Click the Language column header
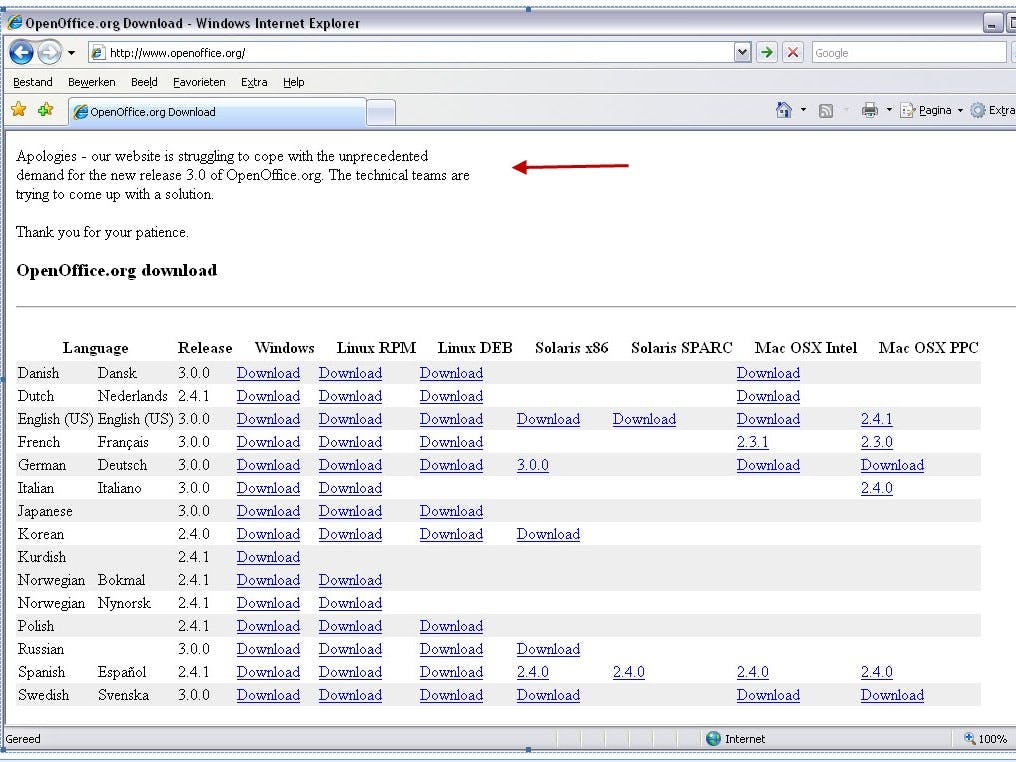 pyautogui.click(x=95, y=349)
